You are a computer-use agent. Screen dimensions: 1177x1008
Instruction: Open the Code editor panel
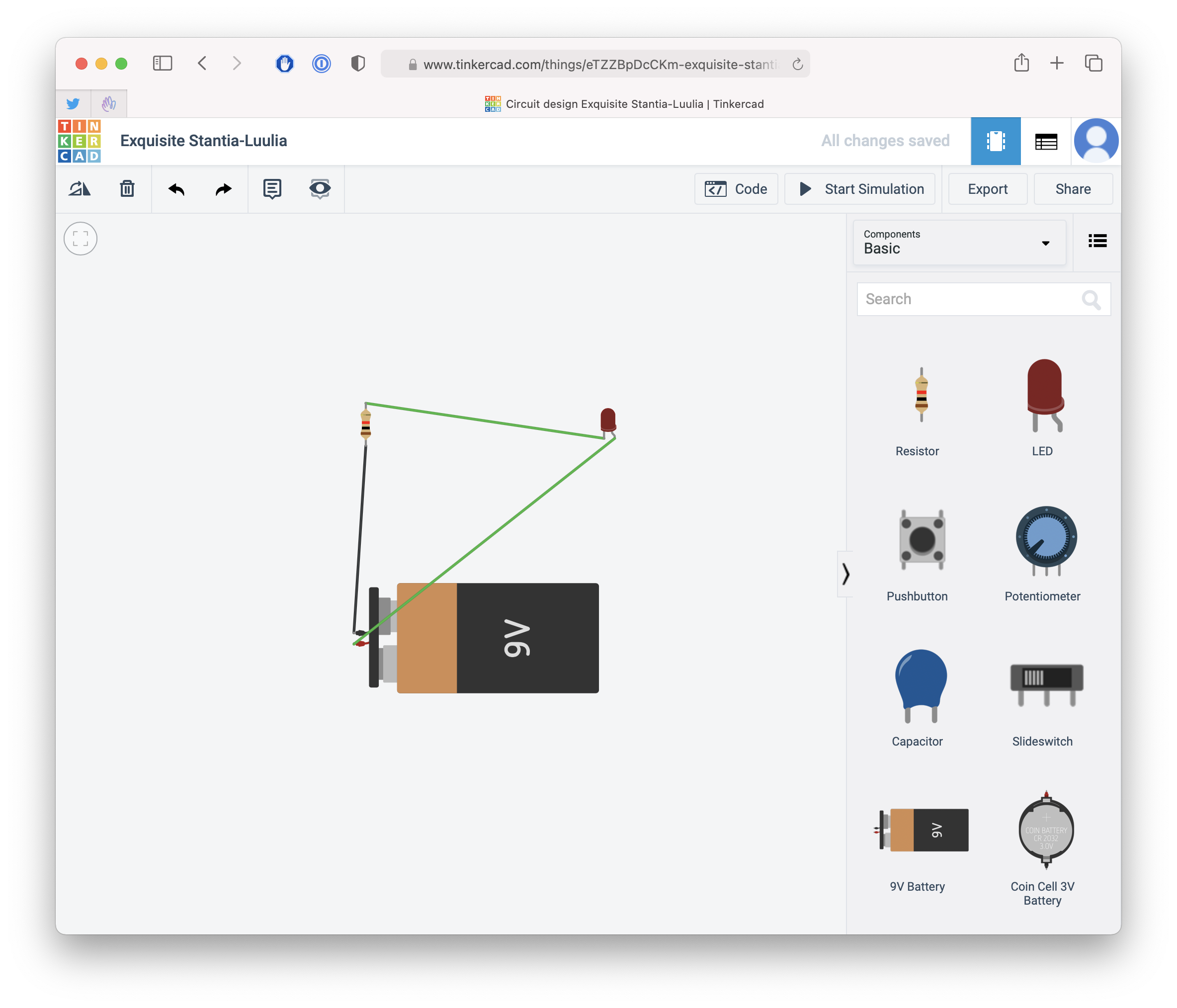736,189
